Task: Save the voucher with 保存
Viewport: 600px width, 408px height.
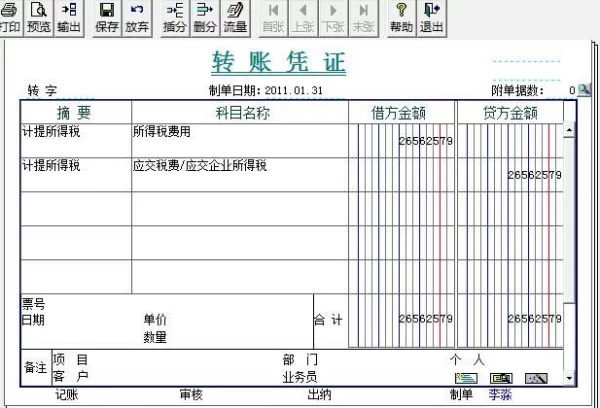Action: point(106,17)
